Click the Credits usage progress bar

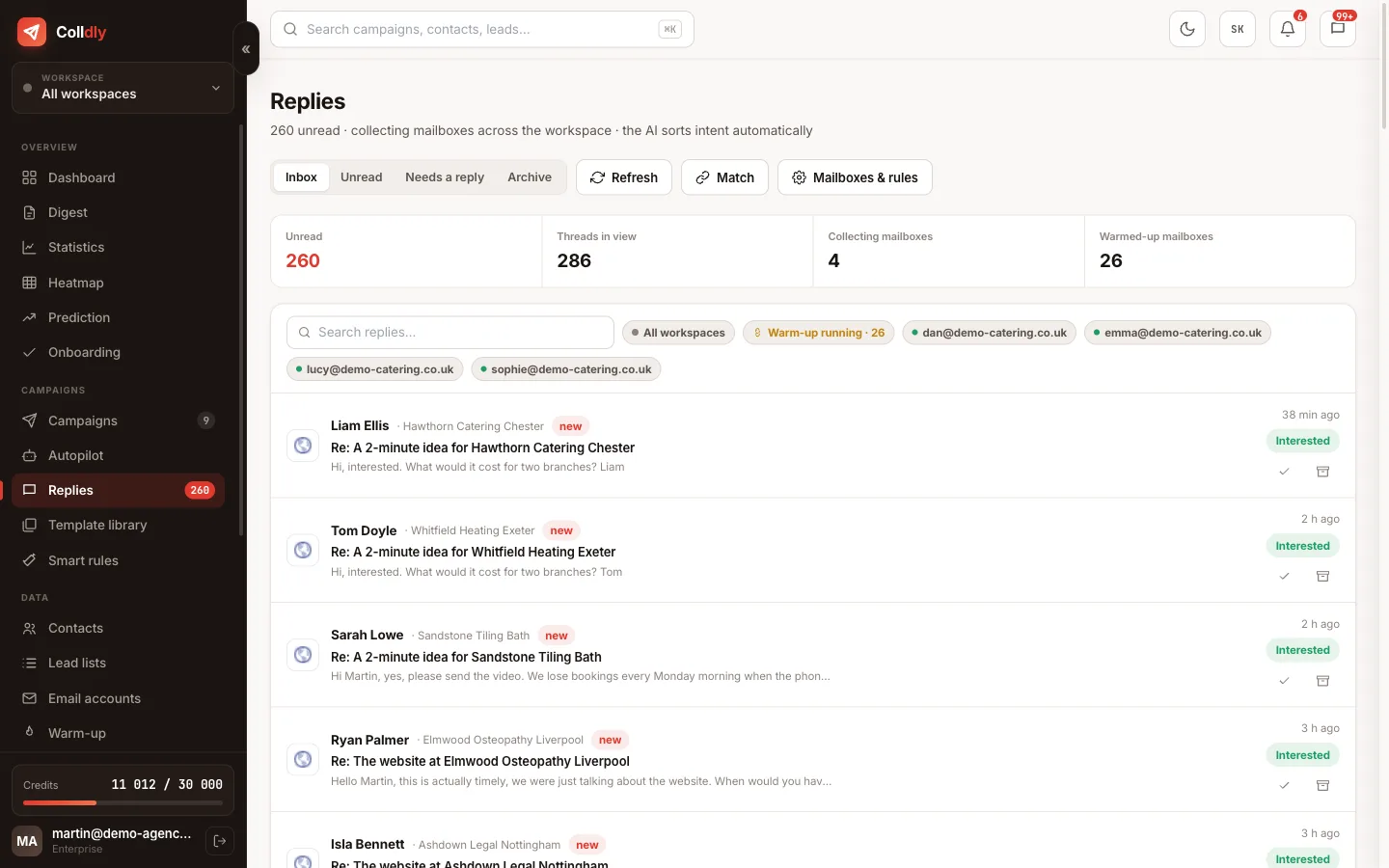coord(123,802)
